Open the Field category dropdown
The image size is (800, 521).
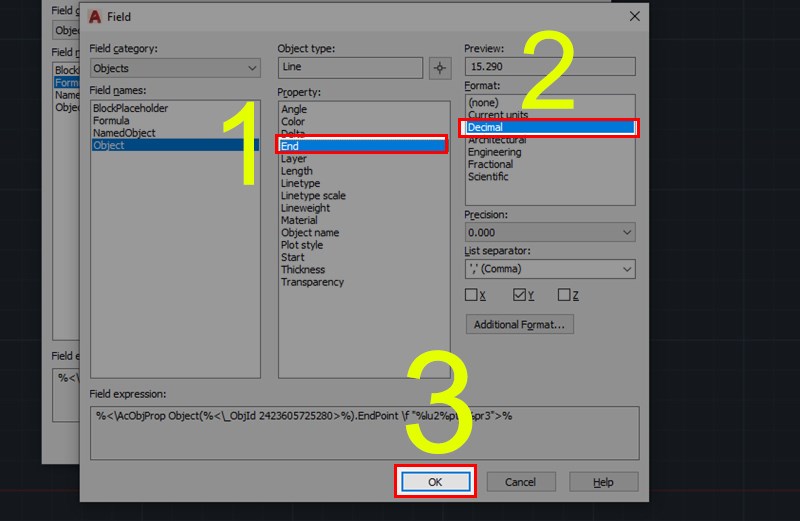[175, 68]
